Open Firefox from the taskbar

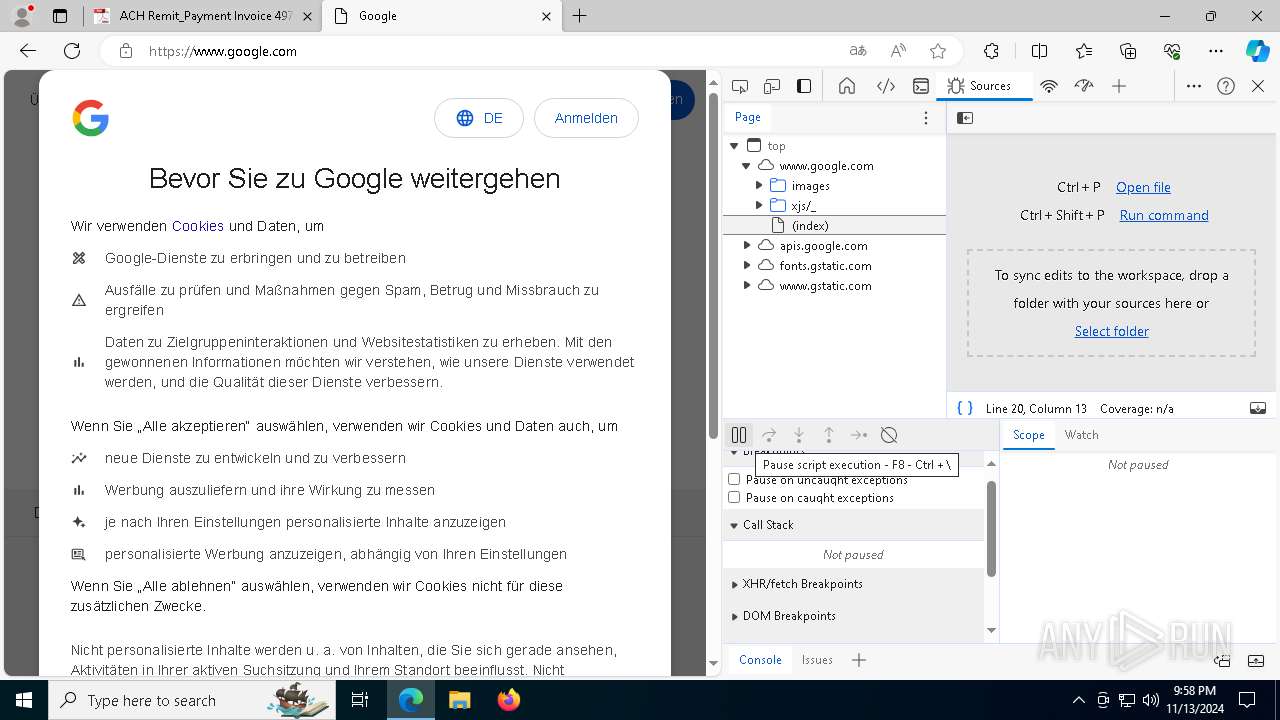[x=509, y=700]
